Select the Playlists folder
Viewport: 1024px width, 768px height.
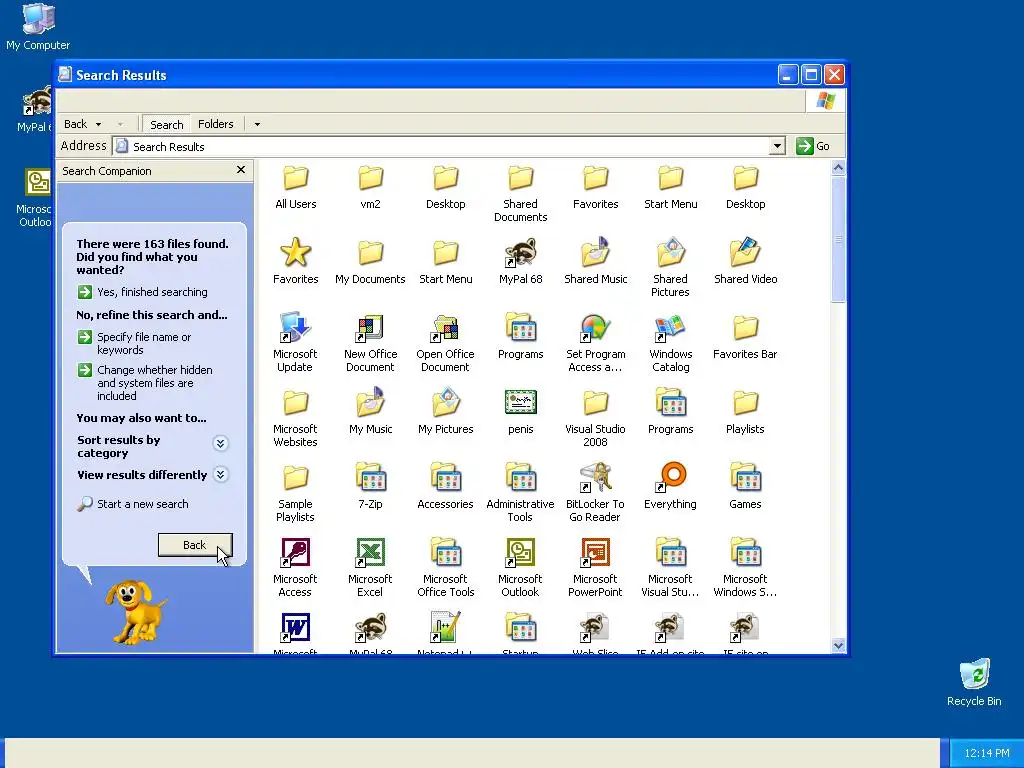click(x=745, y=411)
